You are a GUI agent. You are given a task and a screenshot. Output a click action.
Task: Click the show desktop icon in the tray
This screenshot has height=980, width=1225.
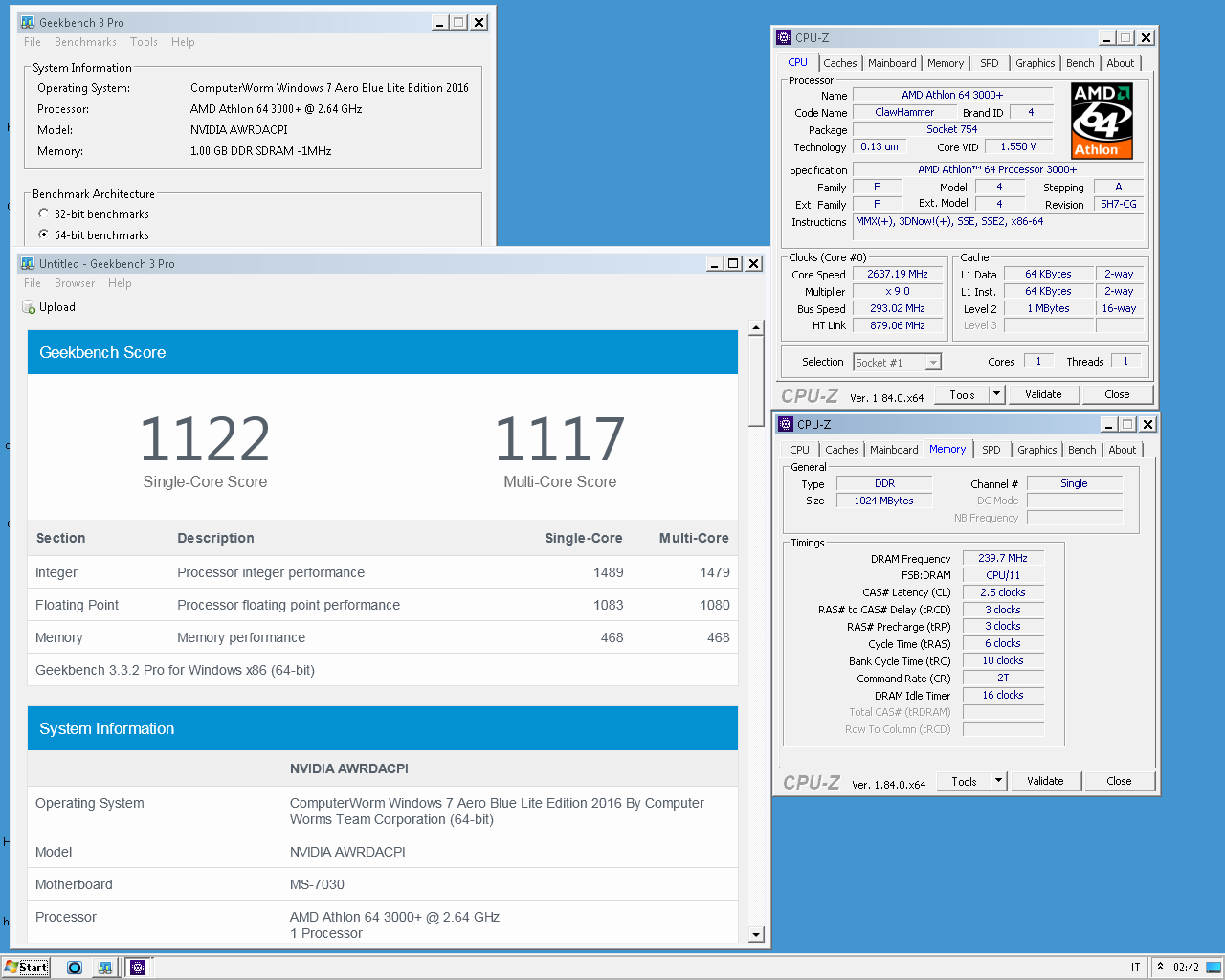(1214, 967)
